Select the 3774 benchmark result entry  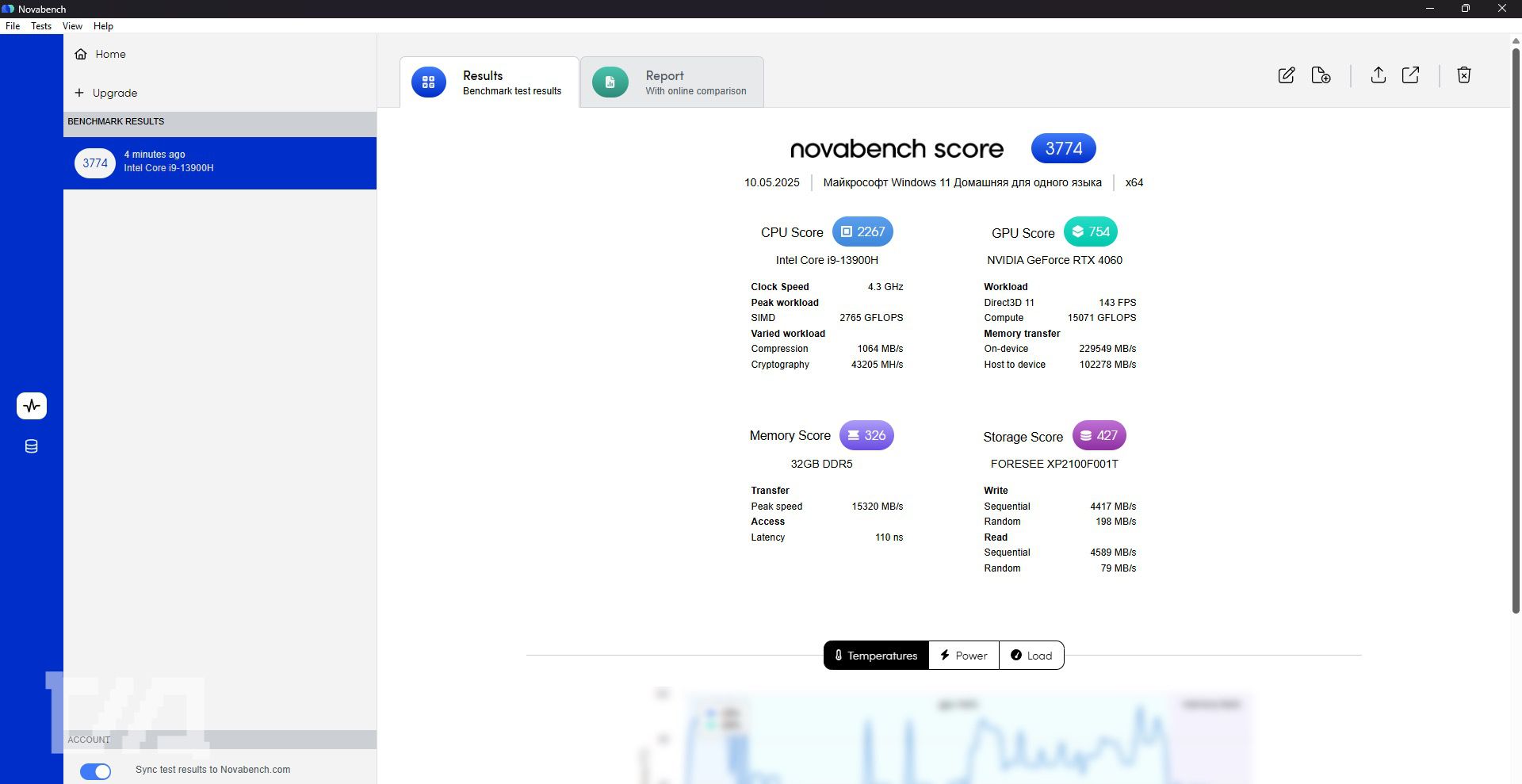tap(220, 163)
